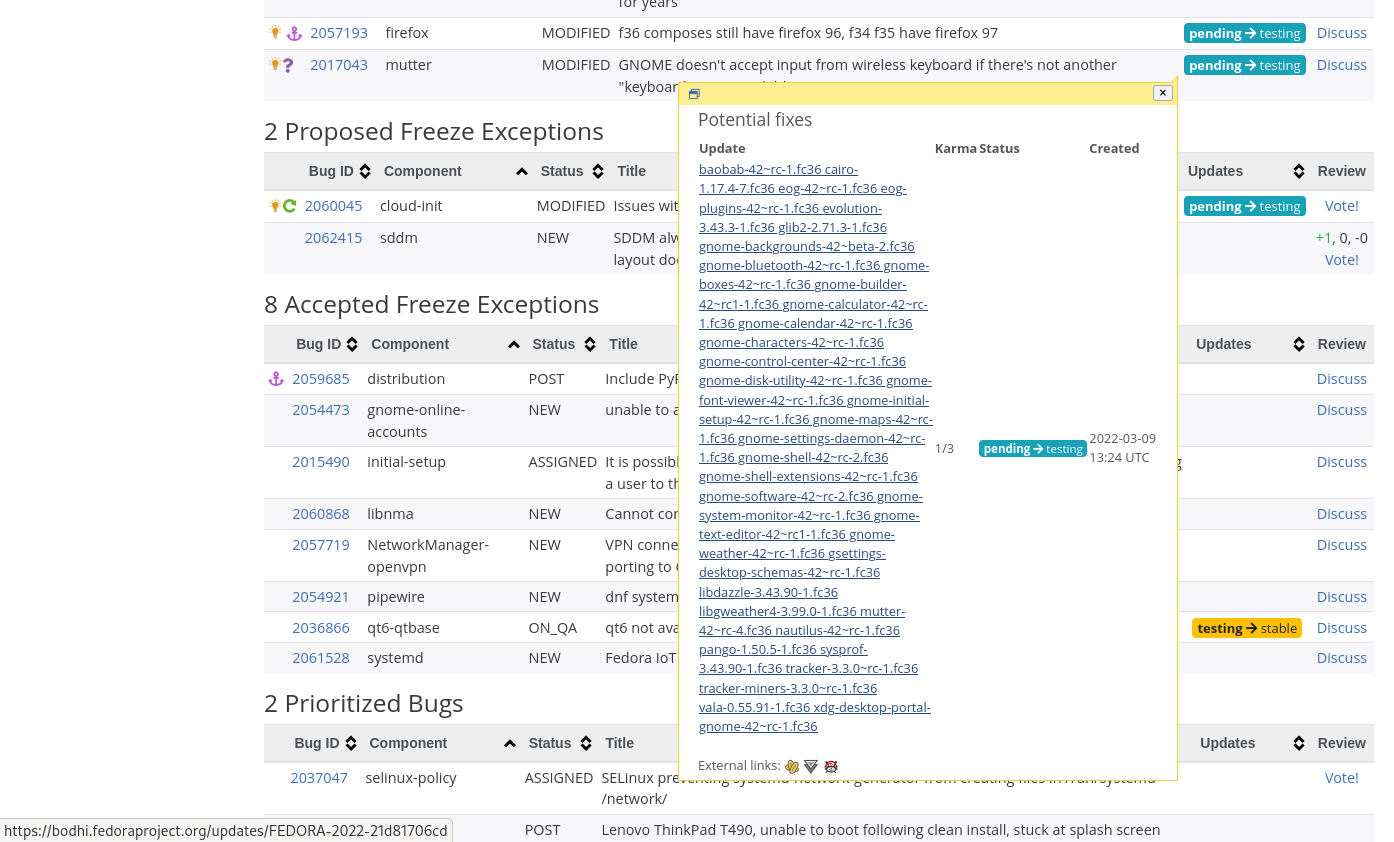Open the gray triangle external link icon
1394x842 pixels.
tap(811, 767)
